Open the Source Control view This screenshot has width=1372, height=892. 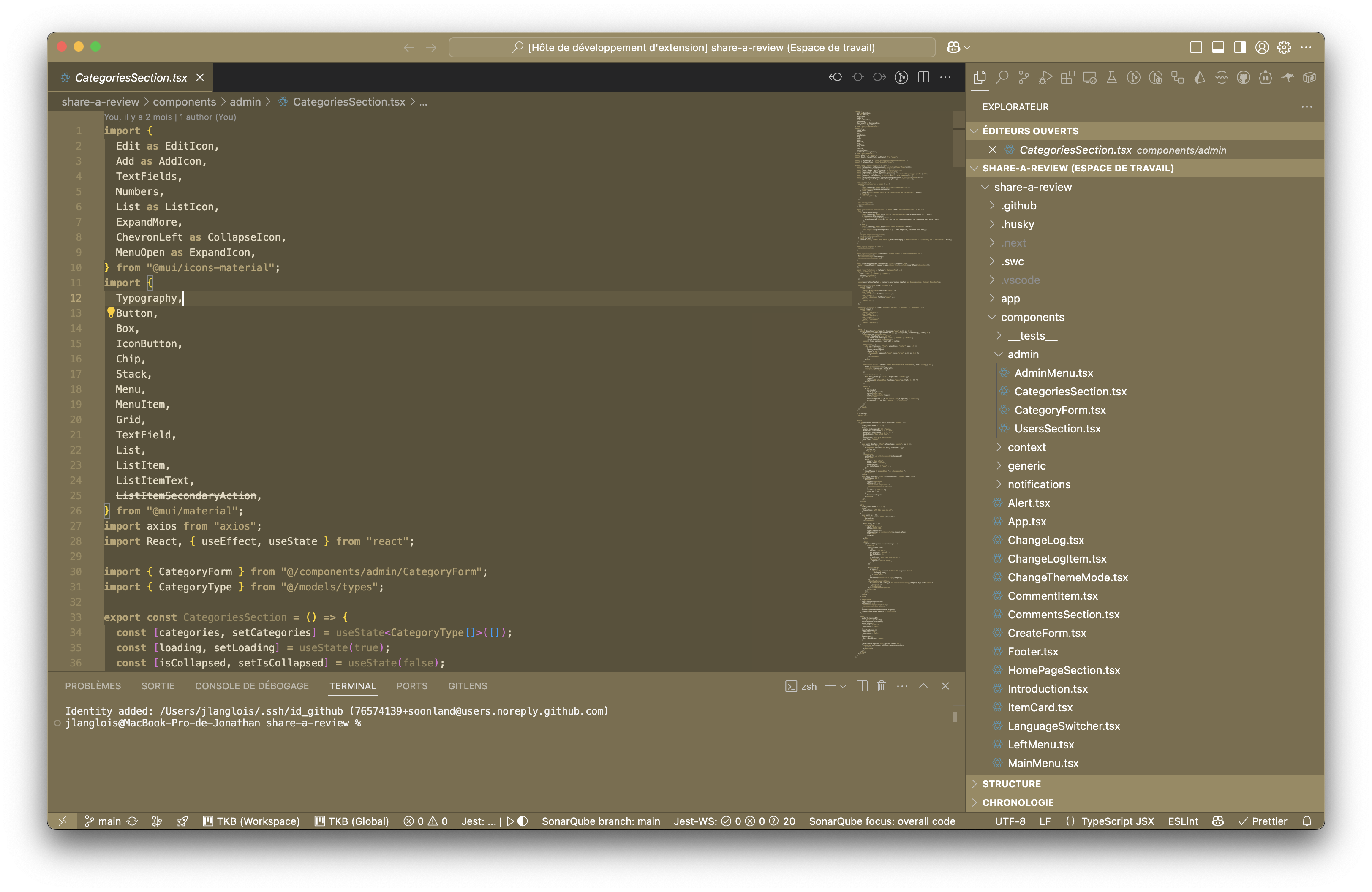1023,78
